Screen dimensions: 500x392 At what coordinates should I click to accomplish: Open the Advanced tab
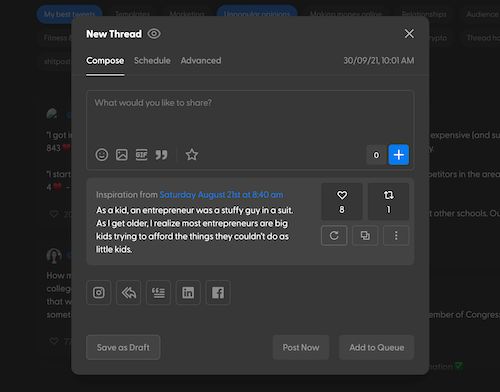click(201, 61)
